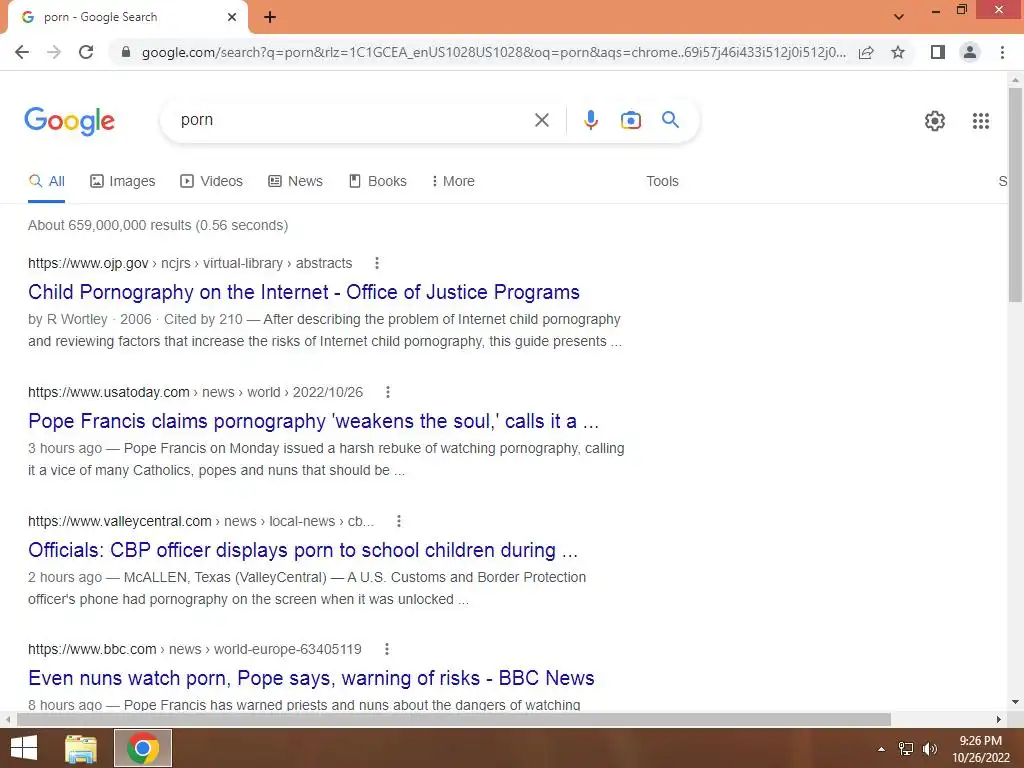Click the Chrome taskbar icon
1024x768 pixels.
(x=143, y=748)
